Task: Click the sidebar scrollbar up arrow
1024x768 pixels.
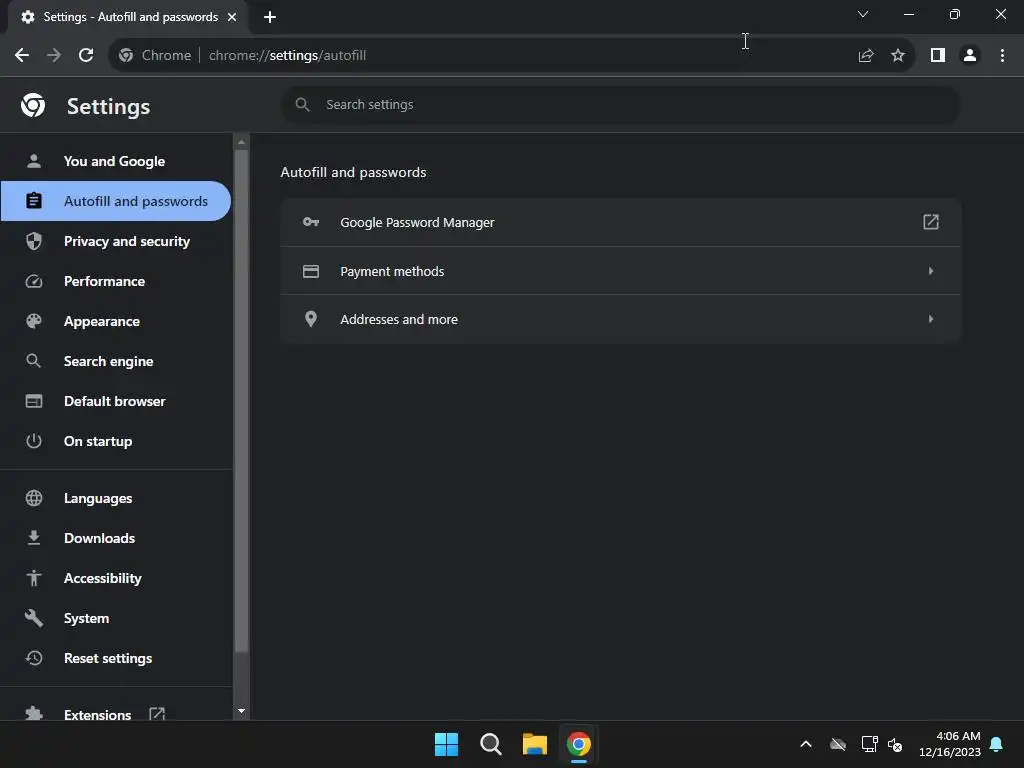Action: (242, 142)
